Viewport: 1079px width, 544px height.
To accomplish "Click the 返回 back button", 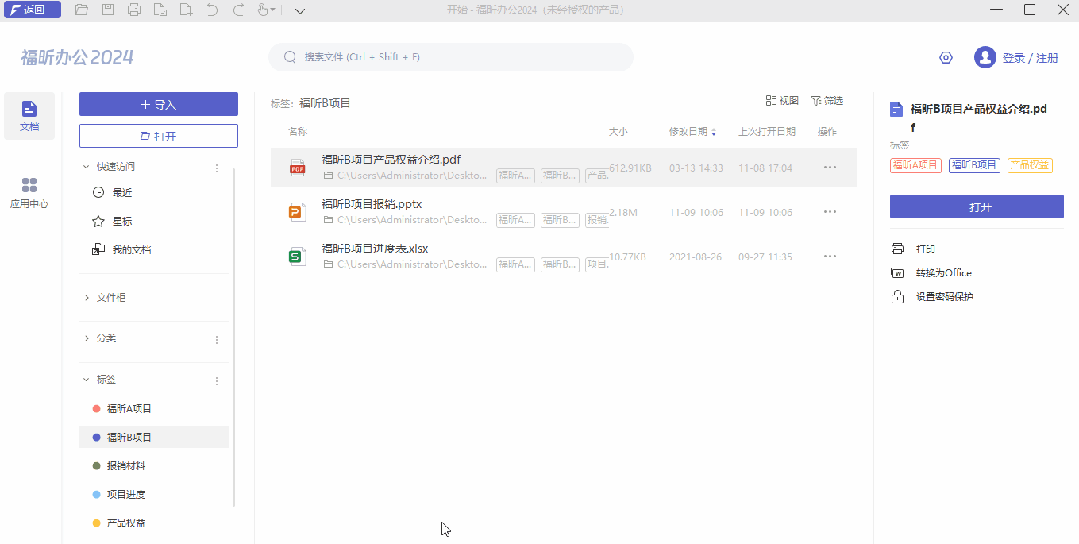I will click(31, 10).
